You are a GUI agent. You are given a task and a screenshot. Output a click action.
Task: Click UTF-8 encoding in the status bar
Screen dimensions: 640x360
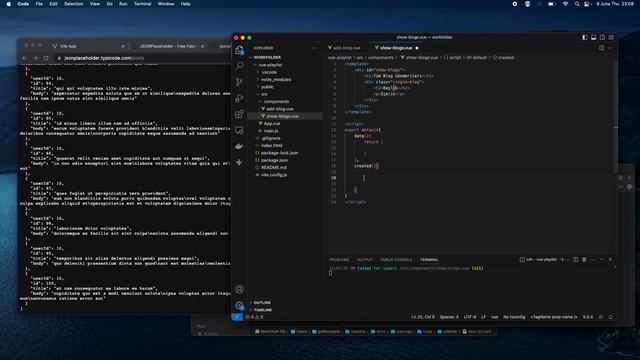(470, 317)
